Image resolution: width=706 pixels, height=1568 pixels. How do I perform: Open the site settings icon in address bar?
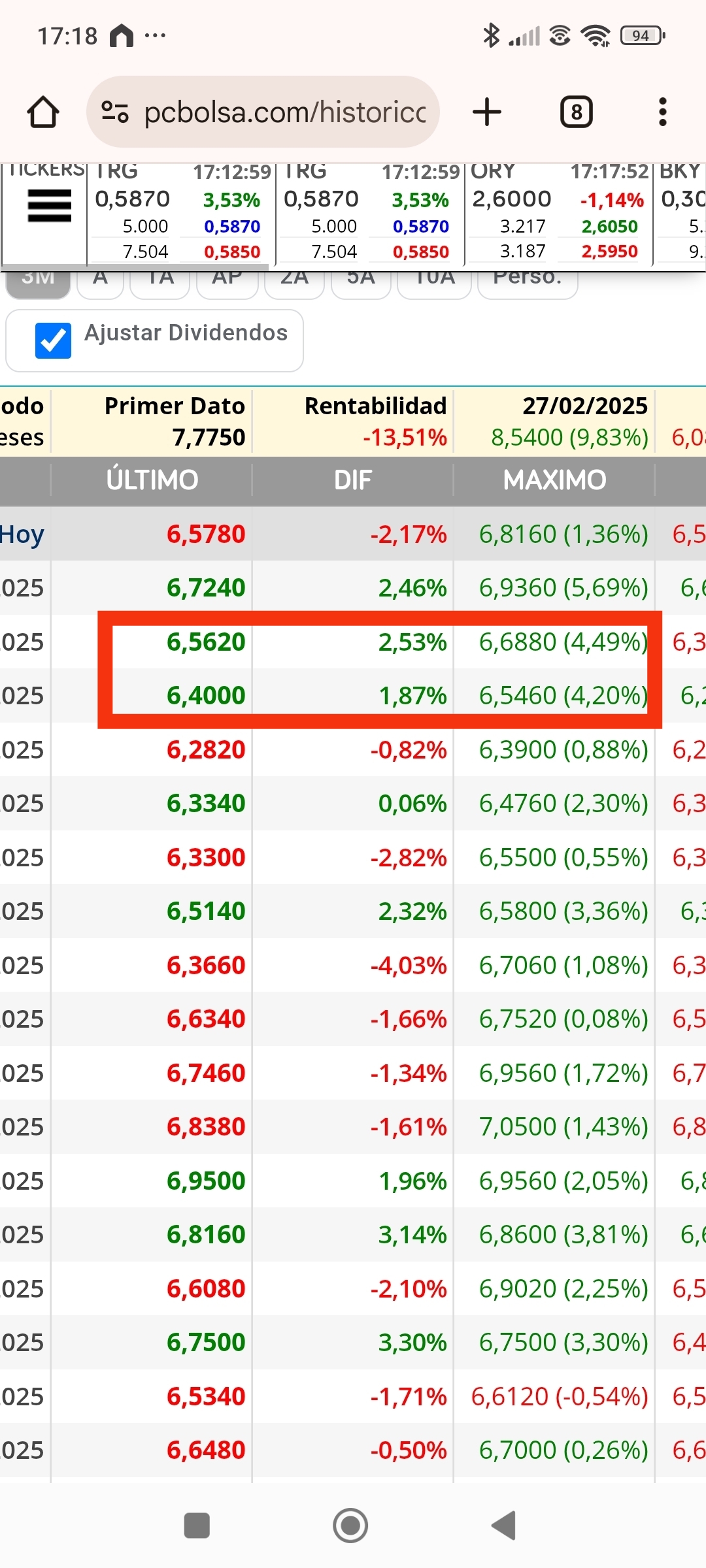click(x=115, y=112)
